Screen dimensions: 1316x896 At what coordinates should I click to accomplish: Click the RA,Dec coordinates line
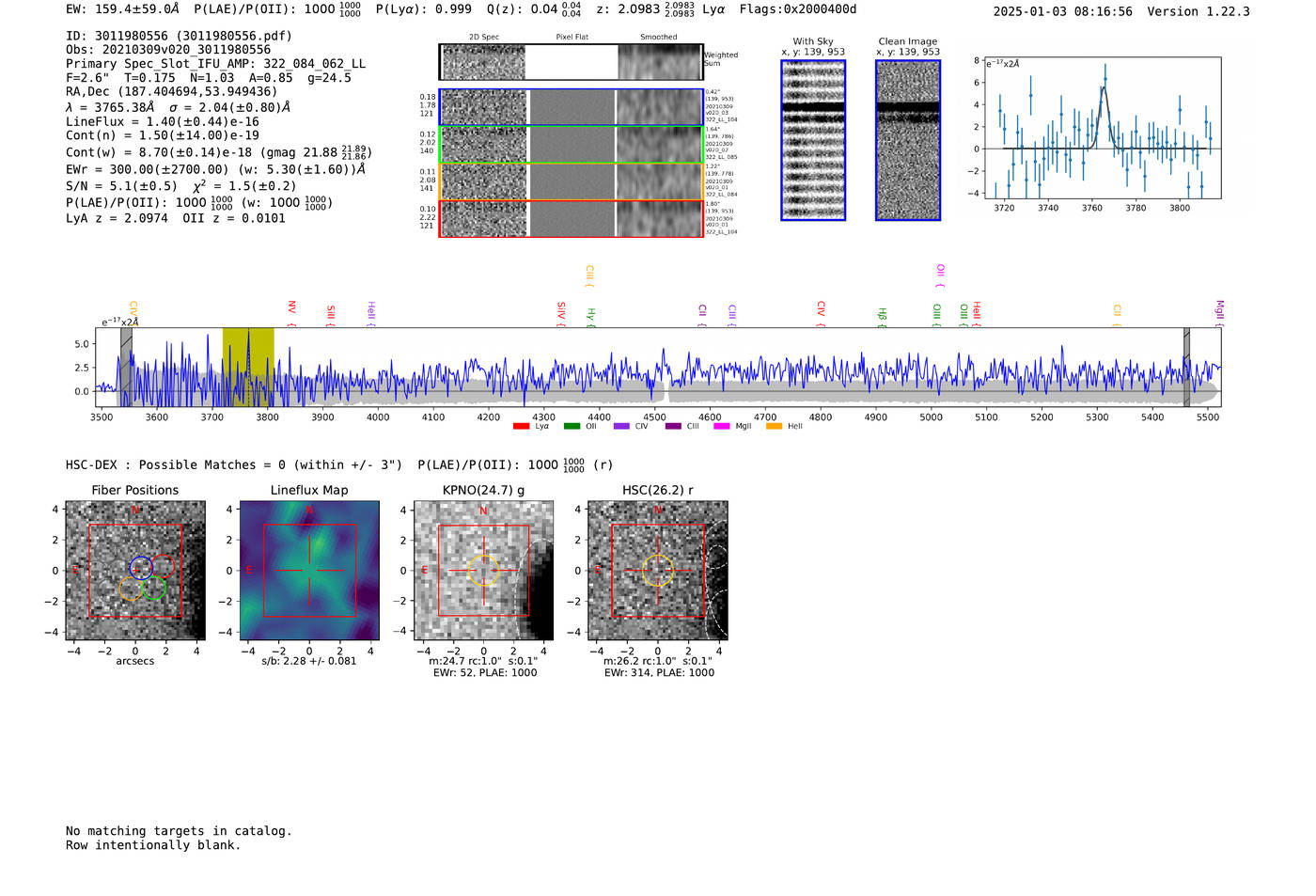pos(172,92)
